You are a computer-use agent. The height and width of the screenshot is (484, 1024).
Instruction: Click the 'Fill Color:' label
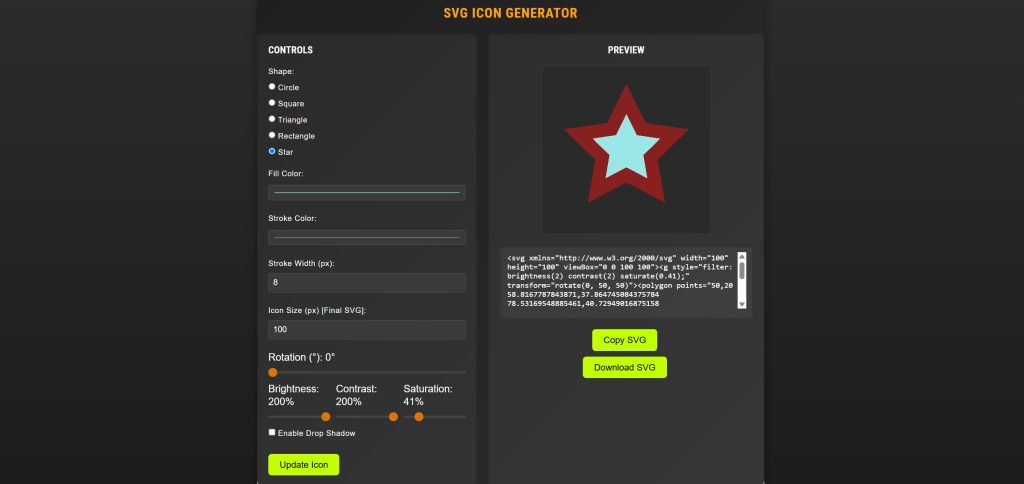tap(286, 174)
